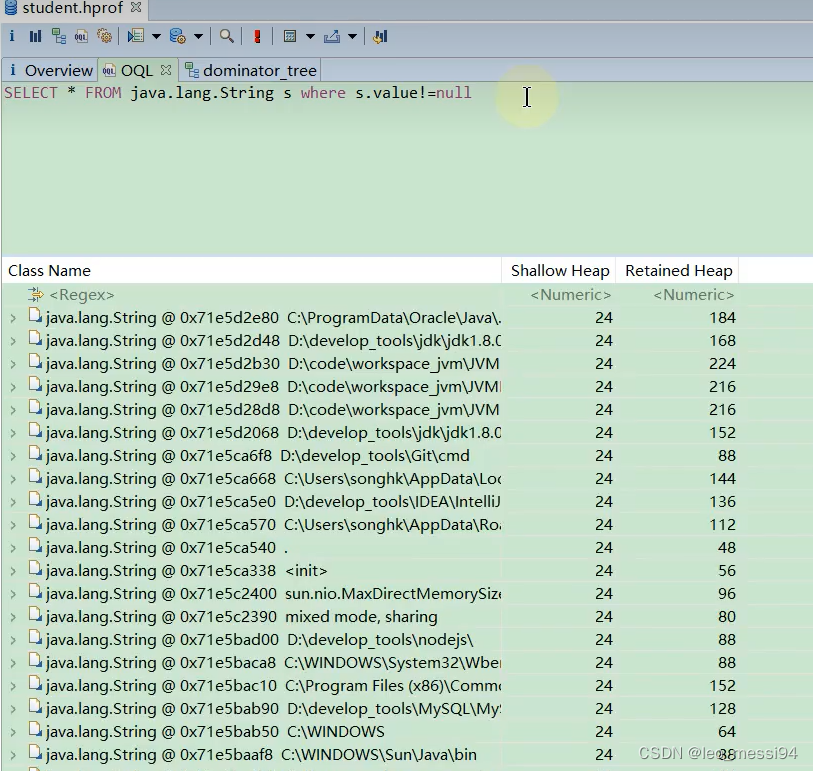
Task: Open the OQL query editor toolbar icon
Action: point(81,36)
